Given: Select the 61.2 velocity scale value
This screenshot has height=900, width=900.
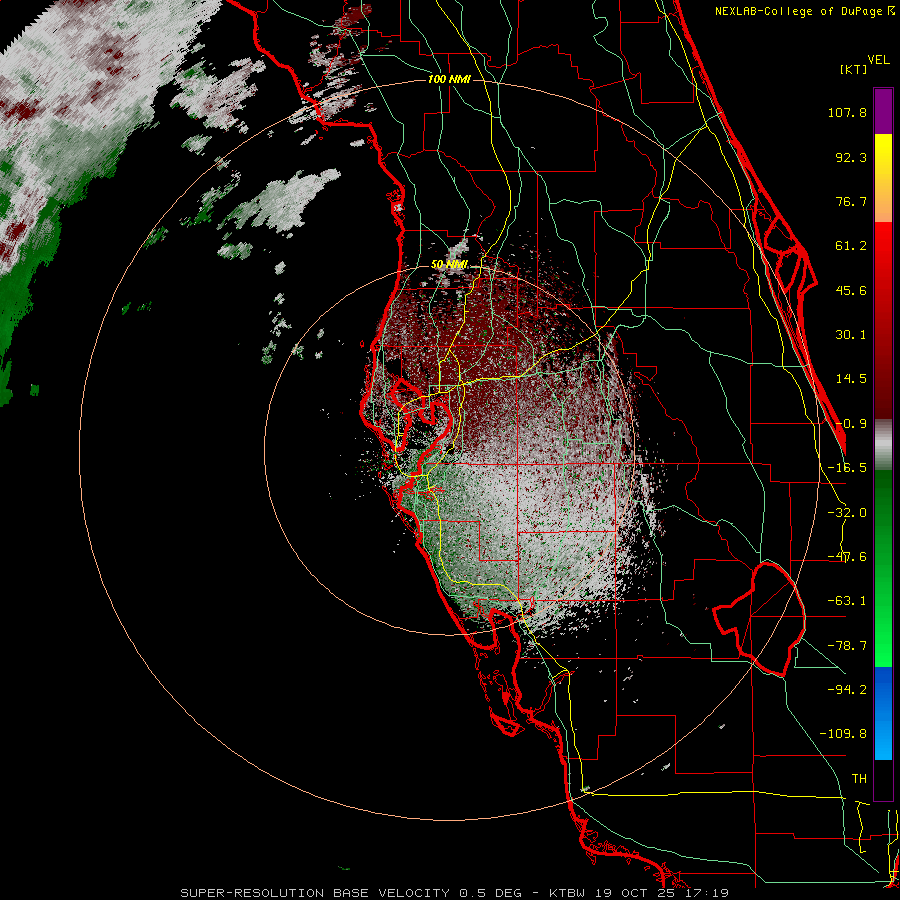Looking at the screenshot, I should pos(851,246).
